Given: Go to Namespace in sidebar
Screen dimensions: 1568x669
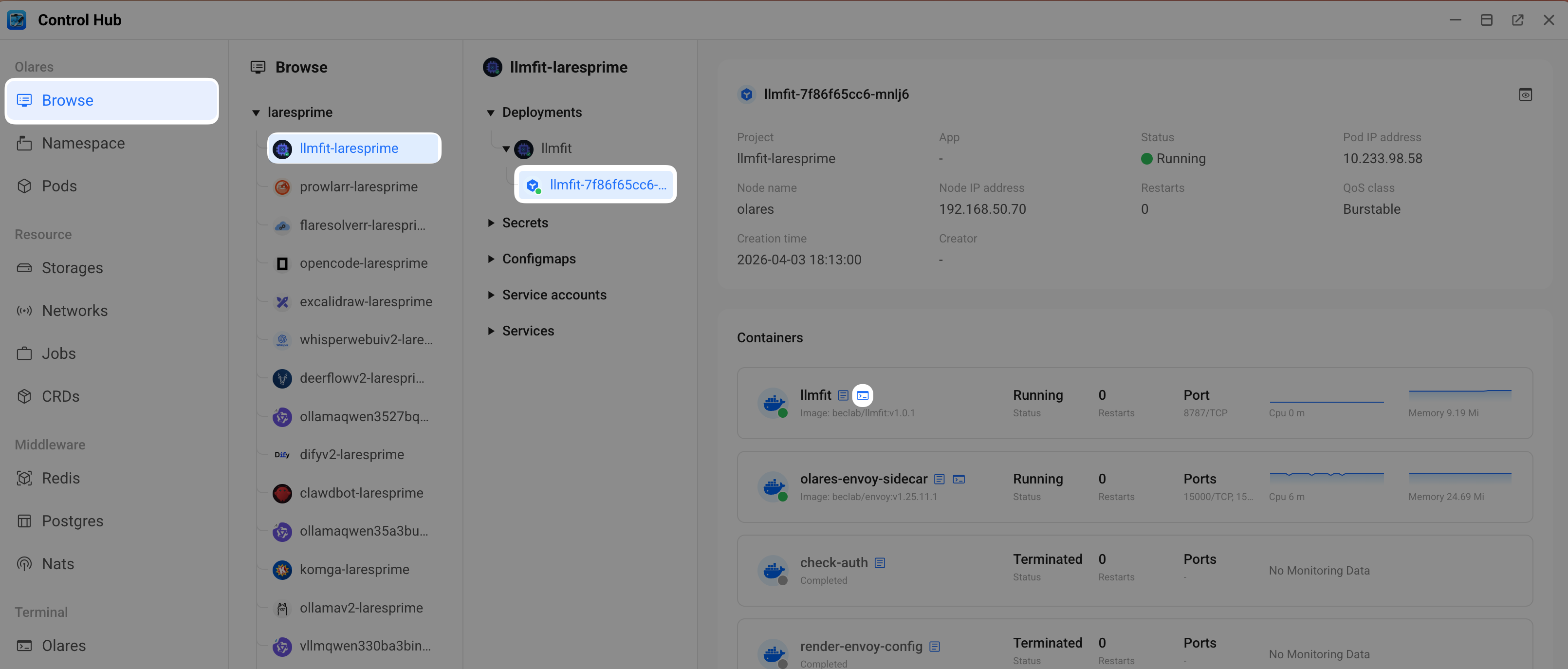Looking at the screenshot, I should click(x=83, y=143).
